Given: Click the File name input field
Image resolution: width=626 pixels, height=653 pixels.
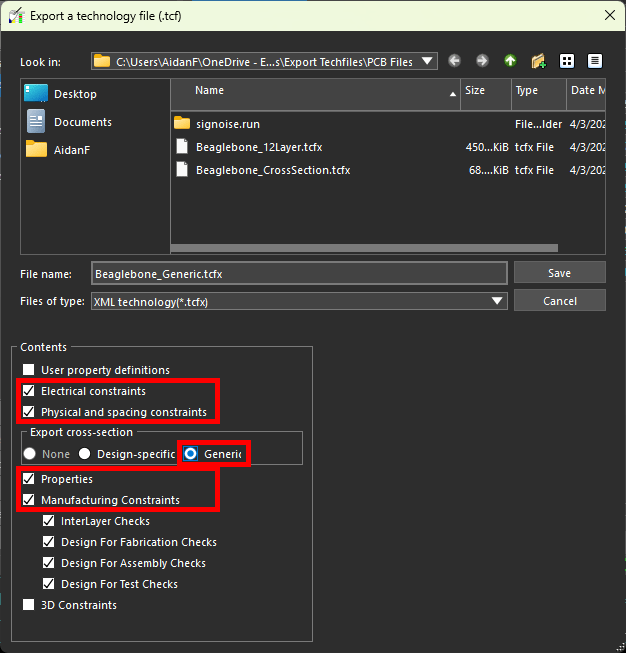Looking at the screenshot, I should (299, 274).
